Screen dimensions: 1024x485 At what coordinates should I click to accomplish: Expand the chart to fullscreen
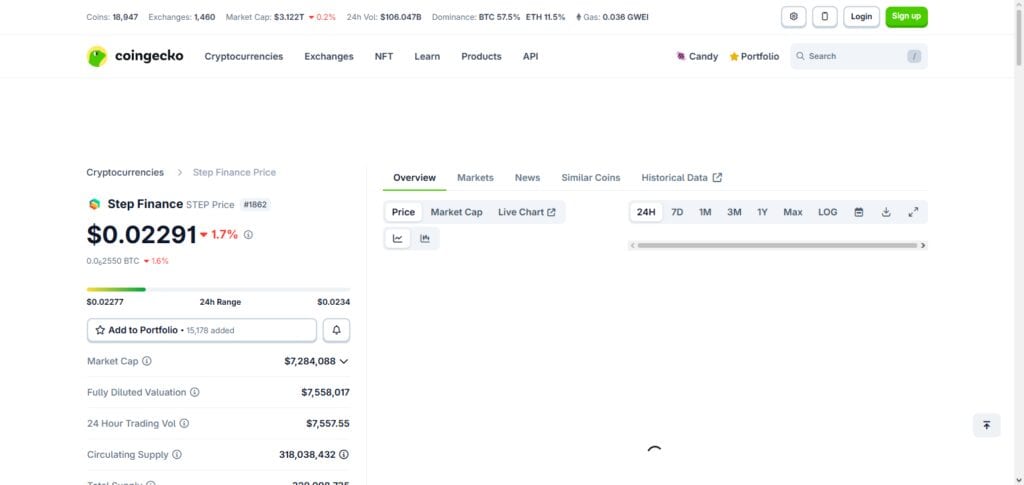(914, 212)
